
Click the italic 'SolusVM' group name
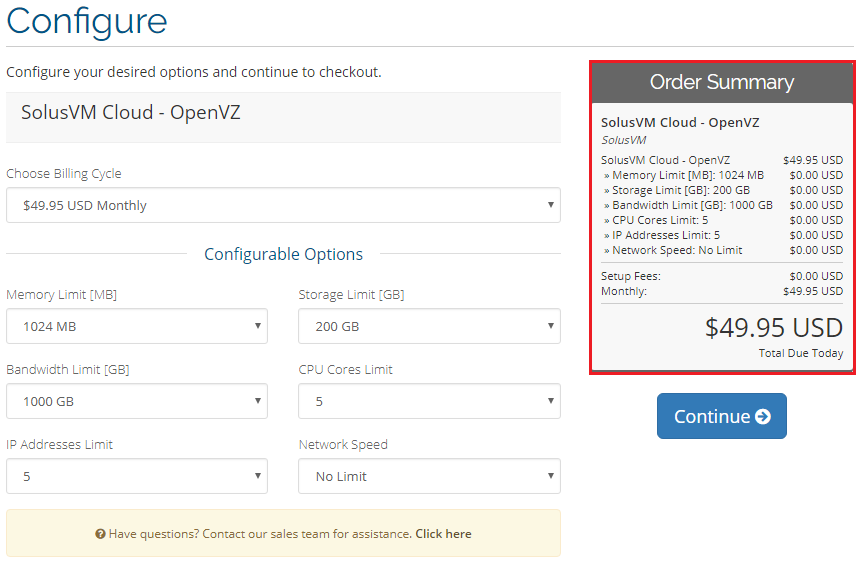point(624,140)
